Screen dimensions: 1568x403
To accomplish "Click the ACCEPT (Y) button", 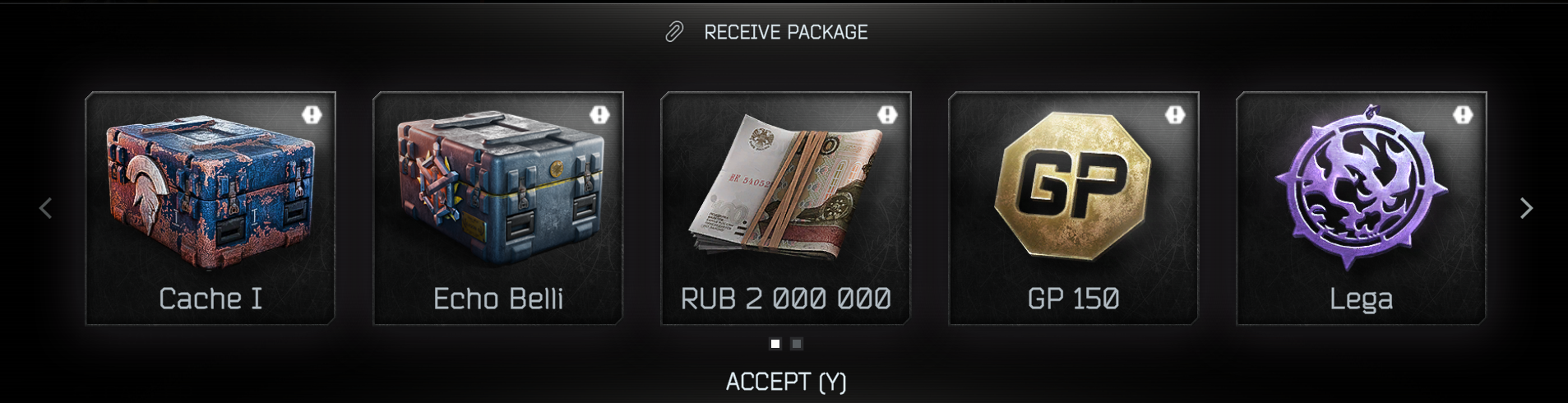I will 786,382.
